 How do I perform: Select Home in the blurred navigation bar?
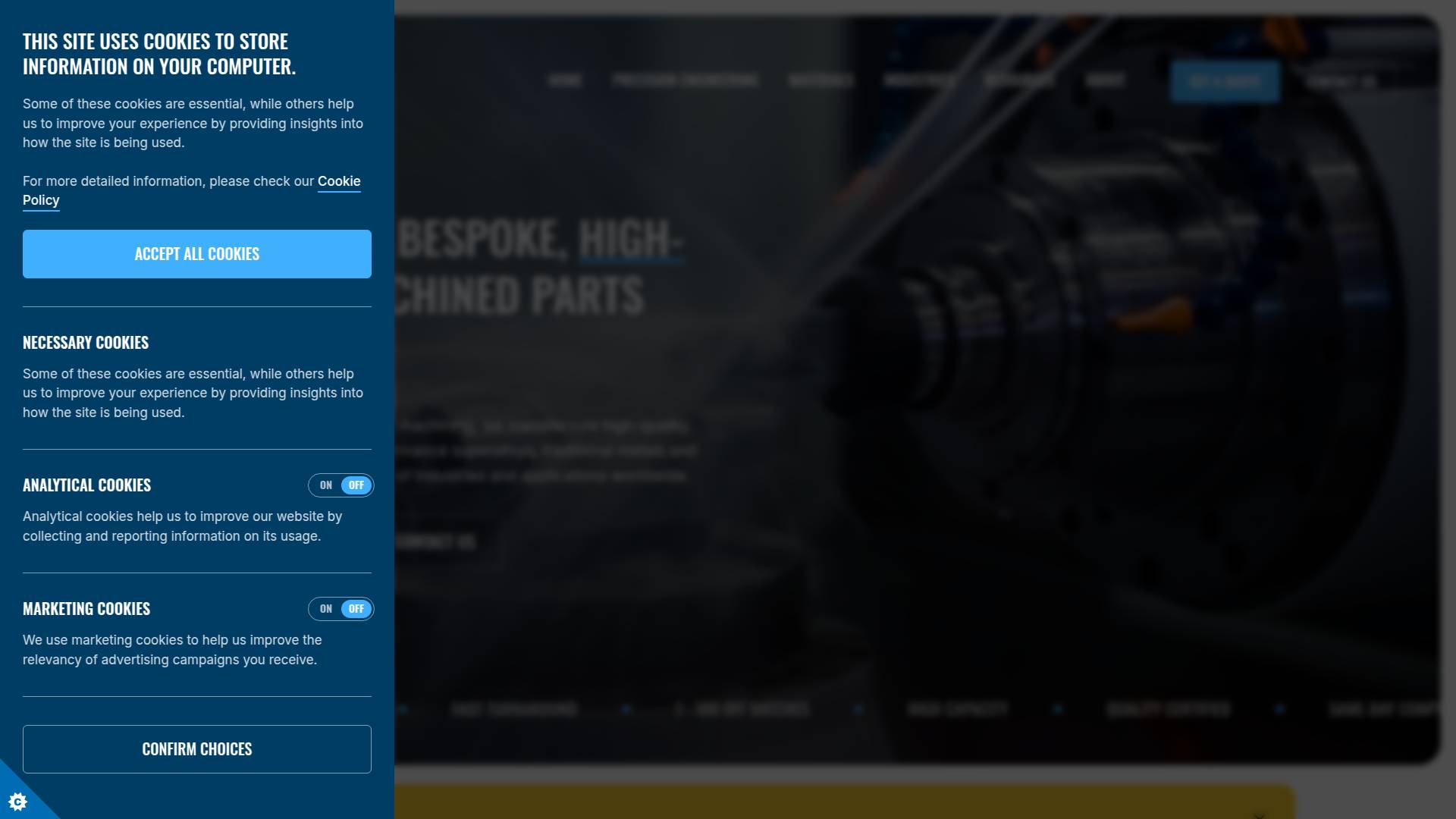click(x=565, y=80)
